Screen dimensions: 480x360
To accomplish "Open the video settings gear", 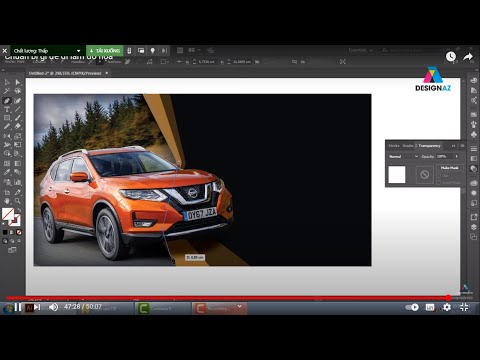I will point(447,307).
